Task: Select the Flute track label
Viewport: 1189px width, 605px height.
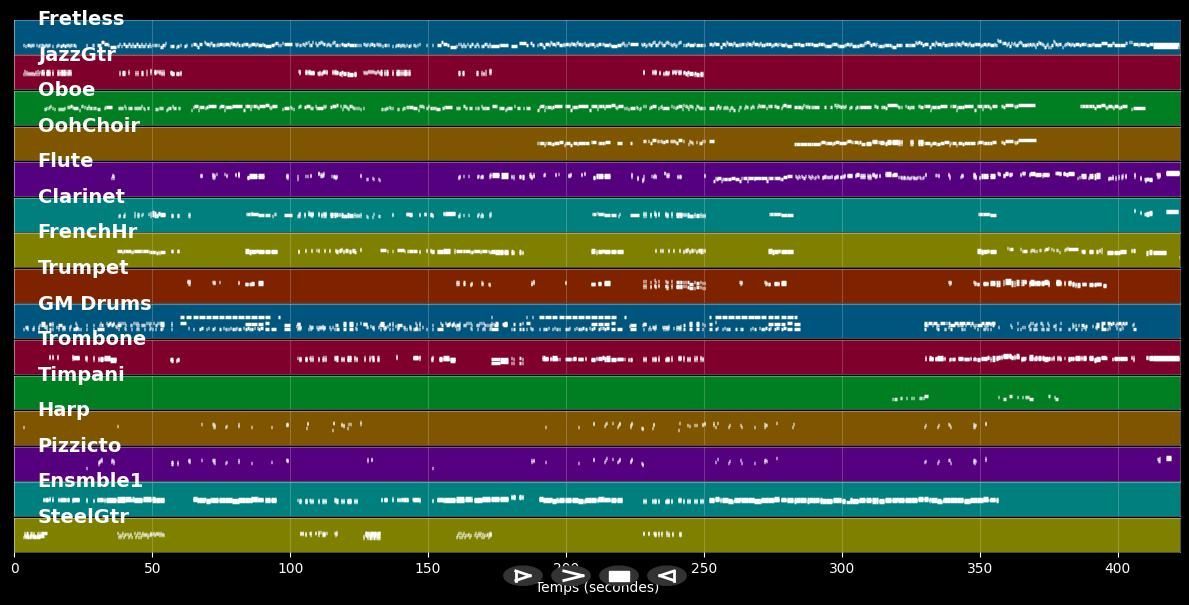Action: [x=65, y=161]
